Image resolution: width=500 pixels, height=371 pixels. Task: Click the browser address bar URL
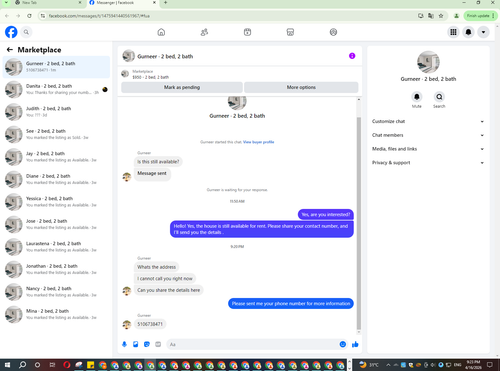click(99, 16)
